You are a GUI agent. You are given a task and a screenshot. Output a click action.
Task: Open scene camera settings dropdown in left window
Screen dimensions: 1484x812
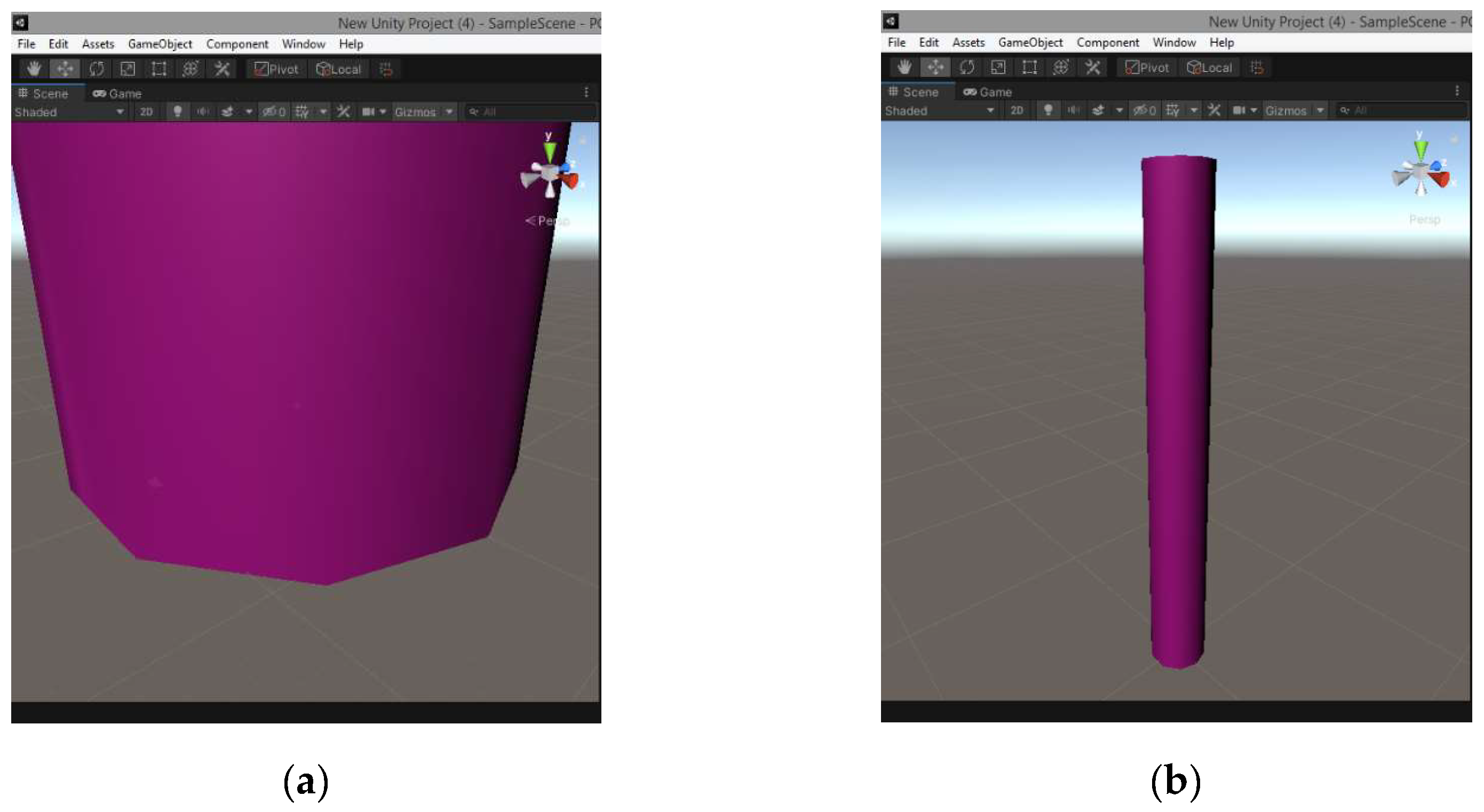click(x=374, y=112)
